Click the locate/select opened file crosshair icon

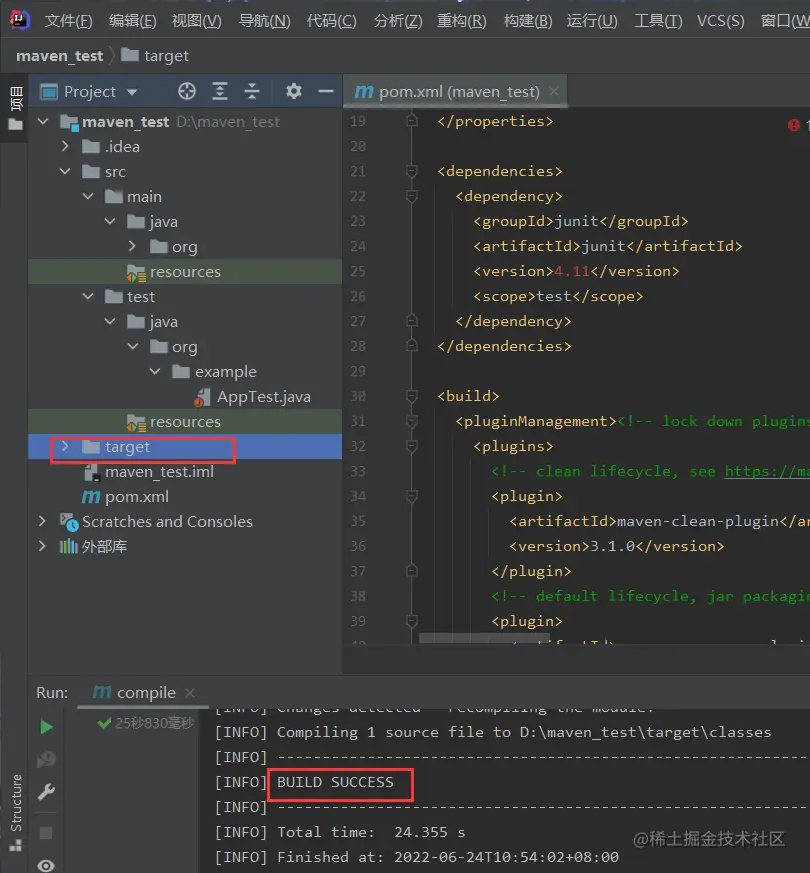pyautogui.click(x=186, y=91)
